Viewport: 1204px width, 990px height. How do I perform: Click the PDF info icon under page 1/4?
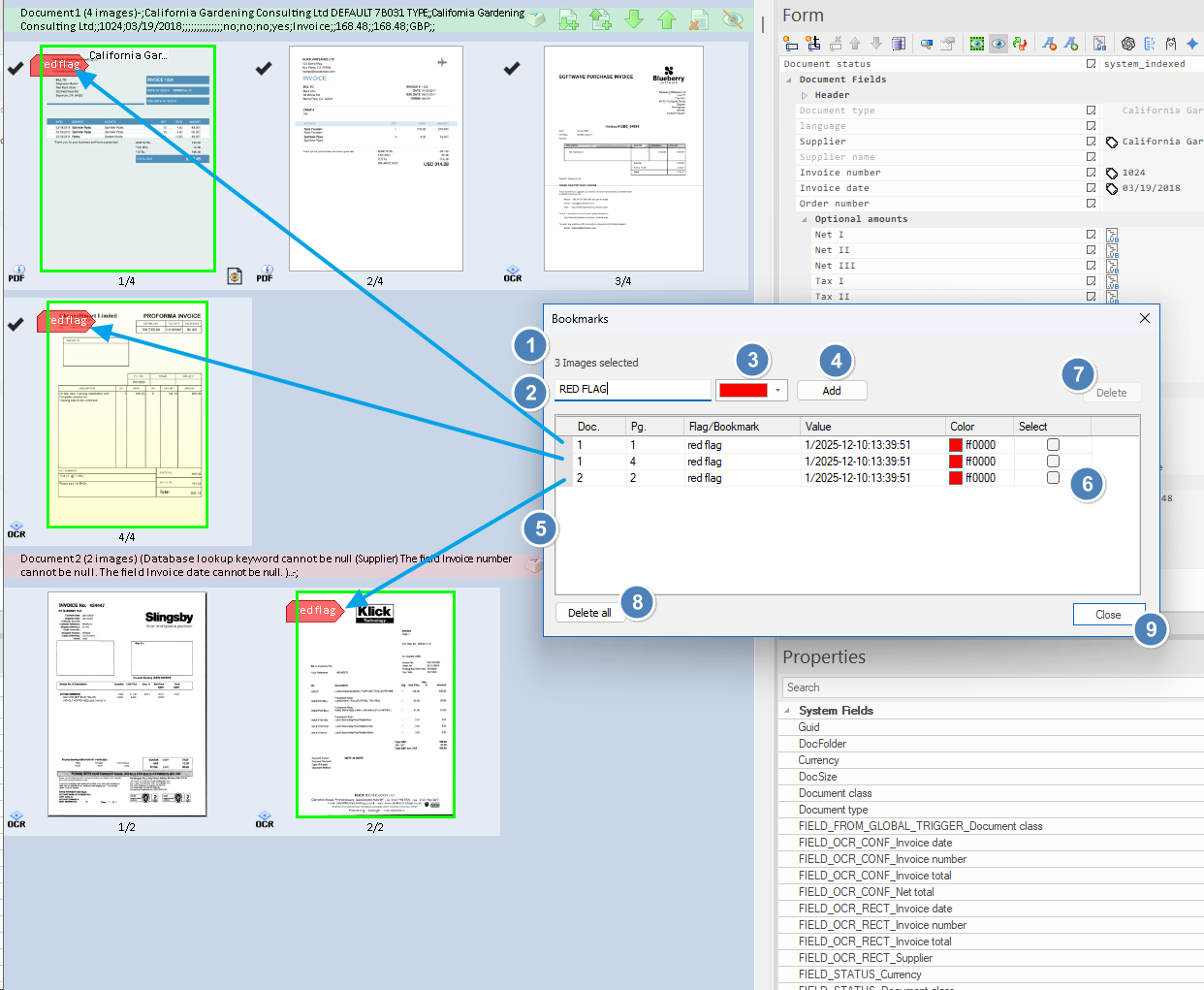point(17,273)
